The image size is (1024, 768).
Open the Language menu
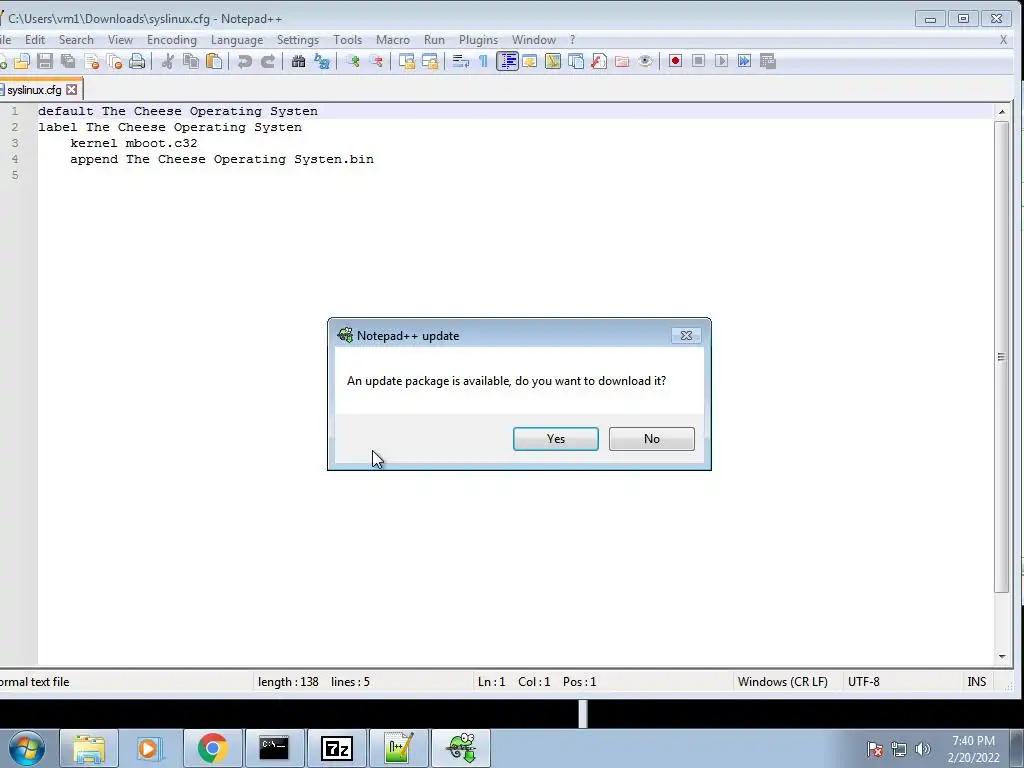(237, 40)
